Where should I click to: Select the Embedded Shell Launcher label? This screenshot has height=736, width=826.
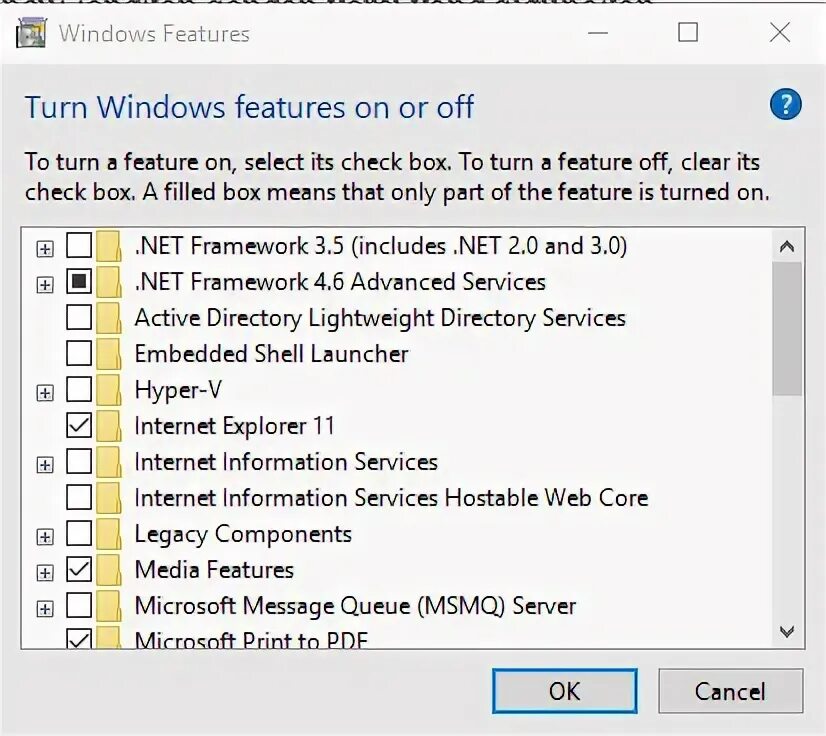(x=271, y=354)
